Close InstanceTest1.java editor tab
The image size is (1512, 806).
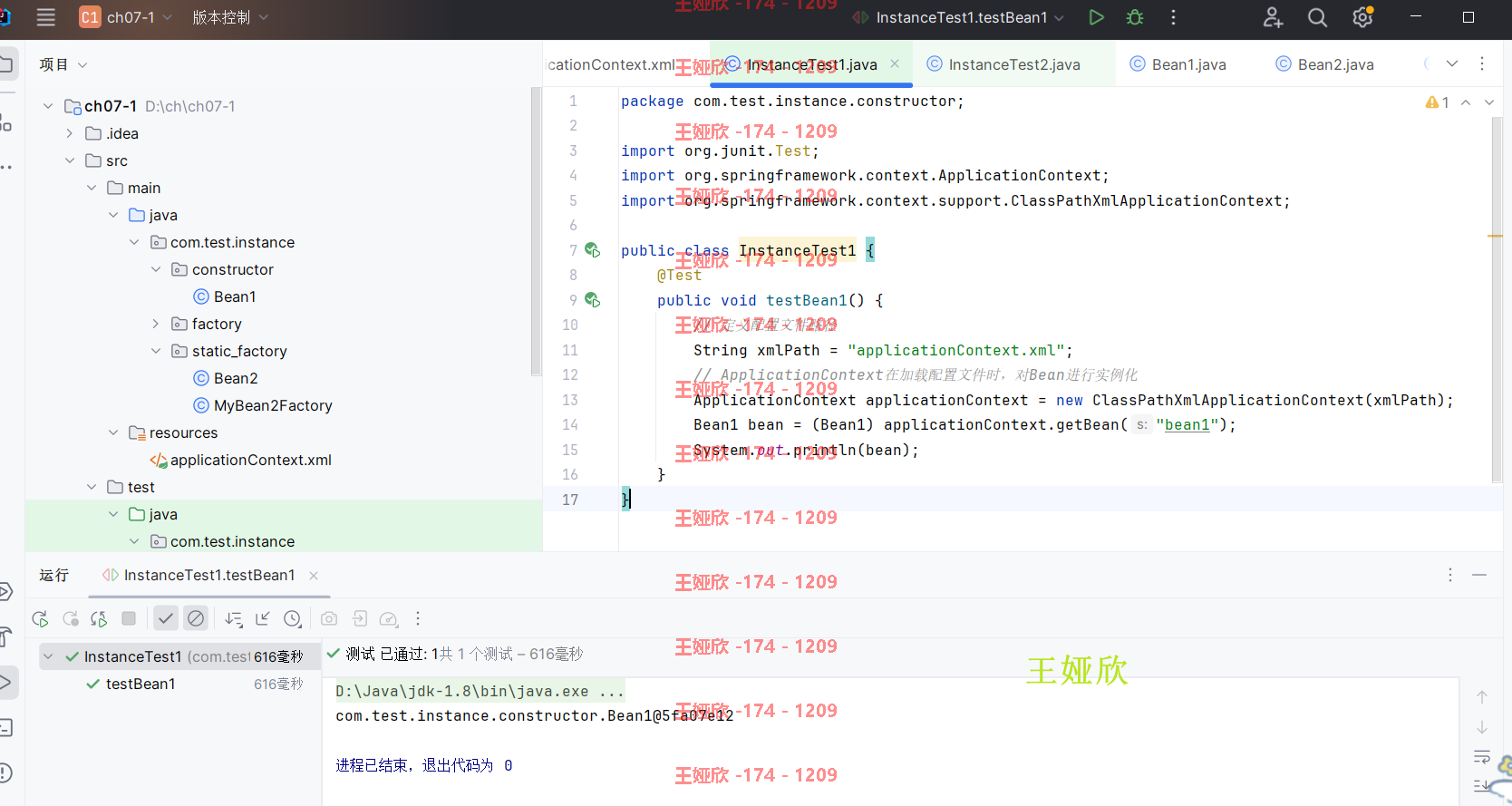(x=895, y=63)
